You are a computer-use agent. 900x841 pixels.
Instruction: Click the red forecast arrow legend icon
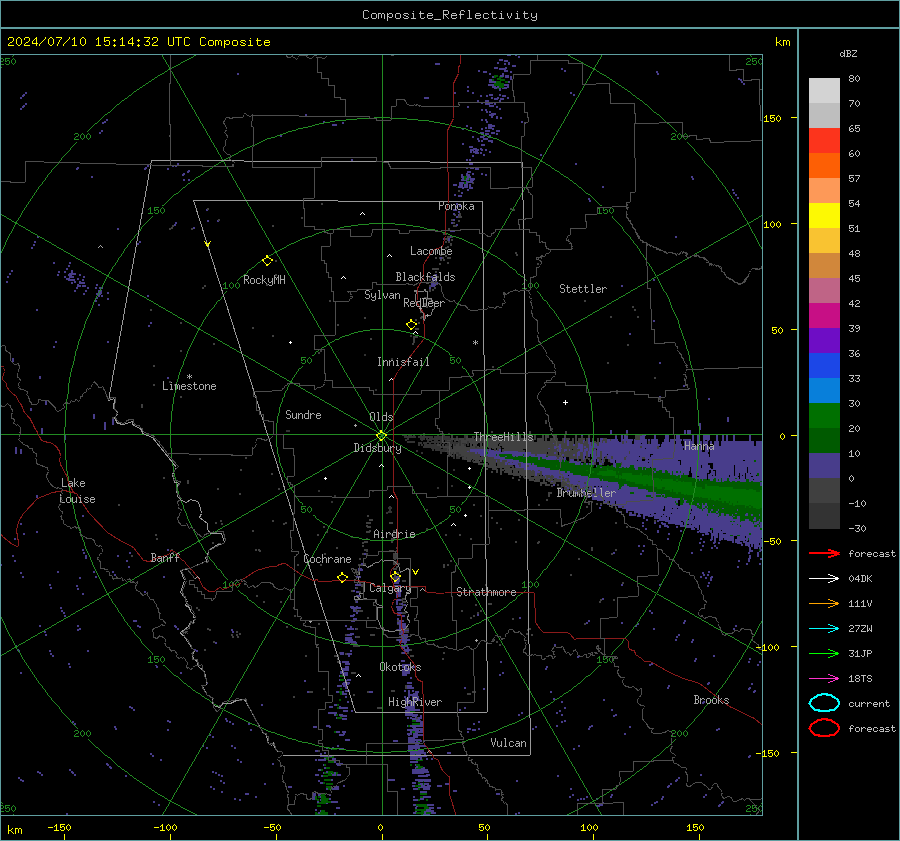pyautogui.click(x=824, y=553)
